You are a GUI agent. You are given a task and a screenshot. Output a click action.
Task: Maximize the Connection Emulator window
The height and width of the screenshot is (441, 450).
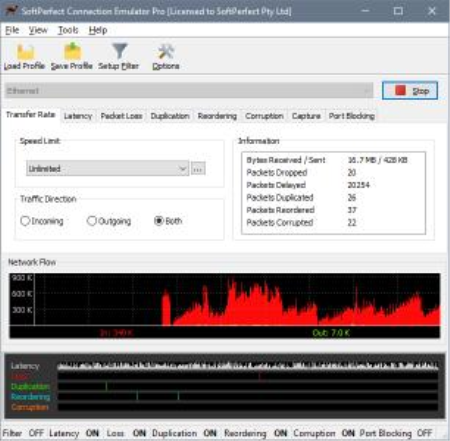[398, 11]
